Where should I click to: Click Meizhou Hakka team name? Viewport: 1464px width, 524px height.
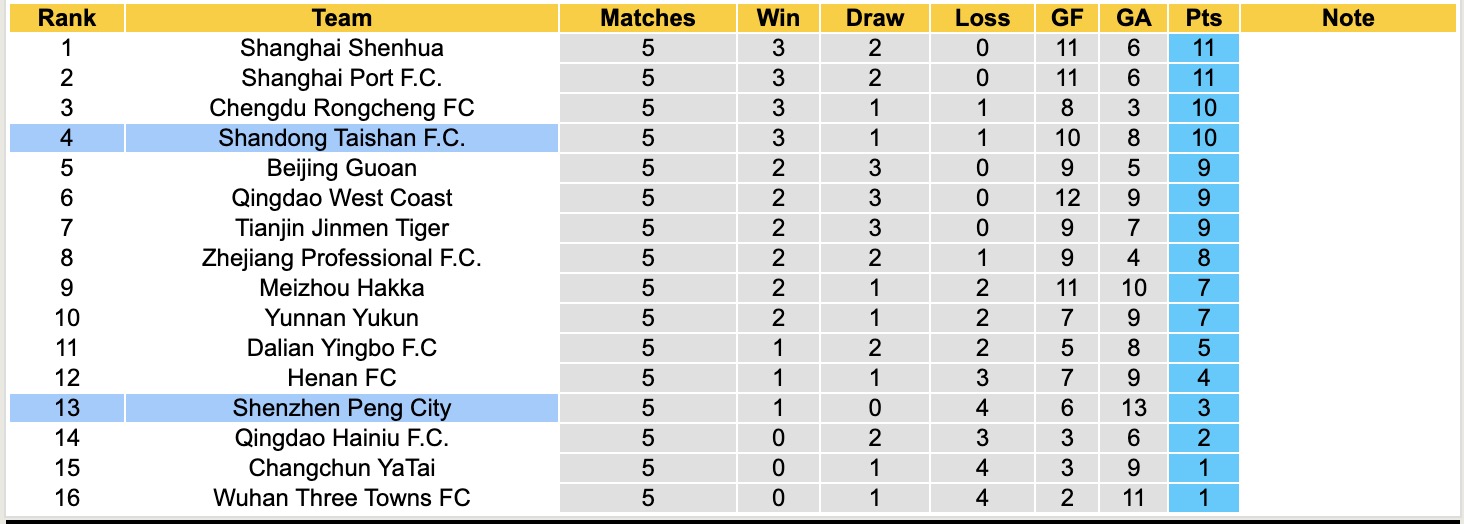click(341, 288)
